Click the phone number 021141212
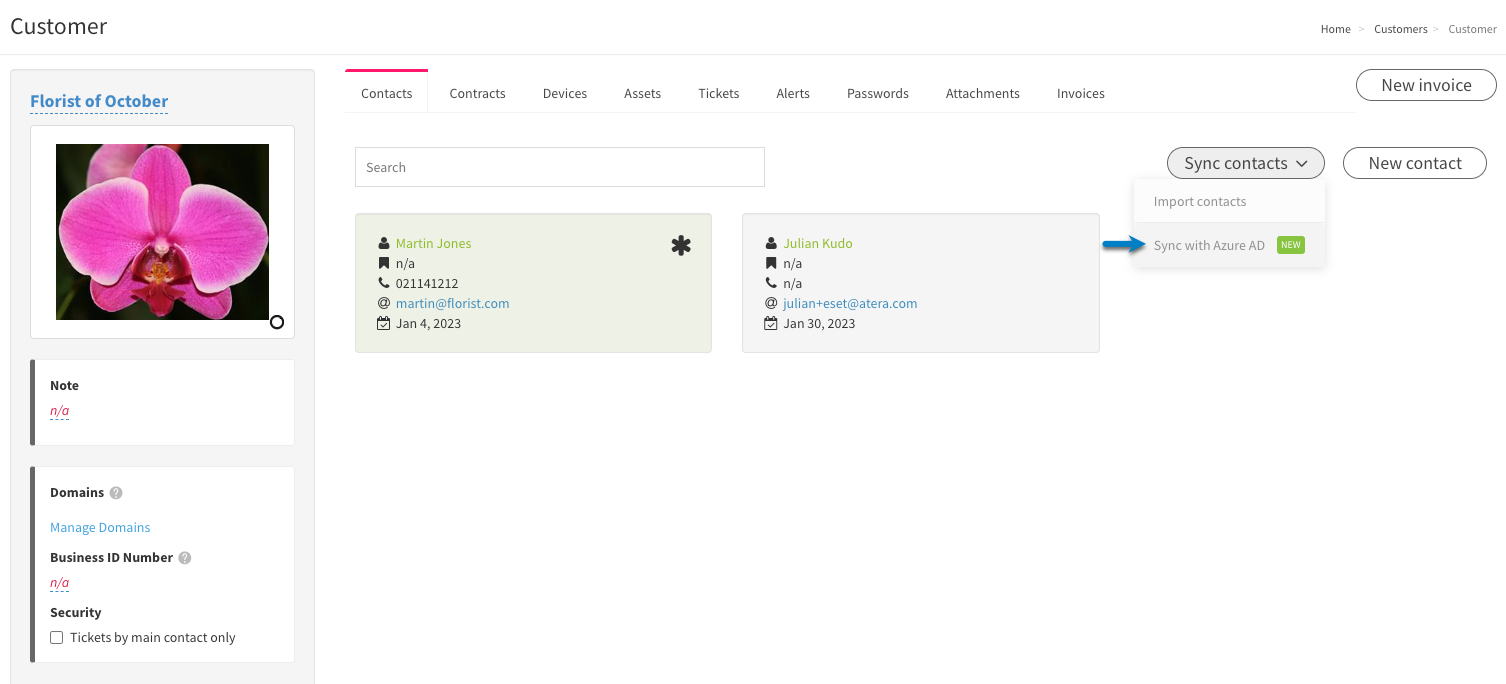This screenshot has width=1506, height=684. pos(427,283)
